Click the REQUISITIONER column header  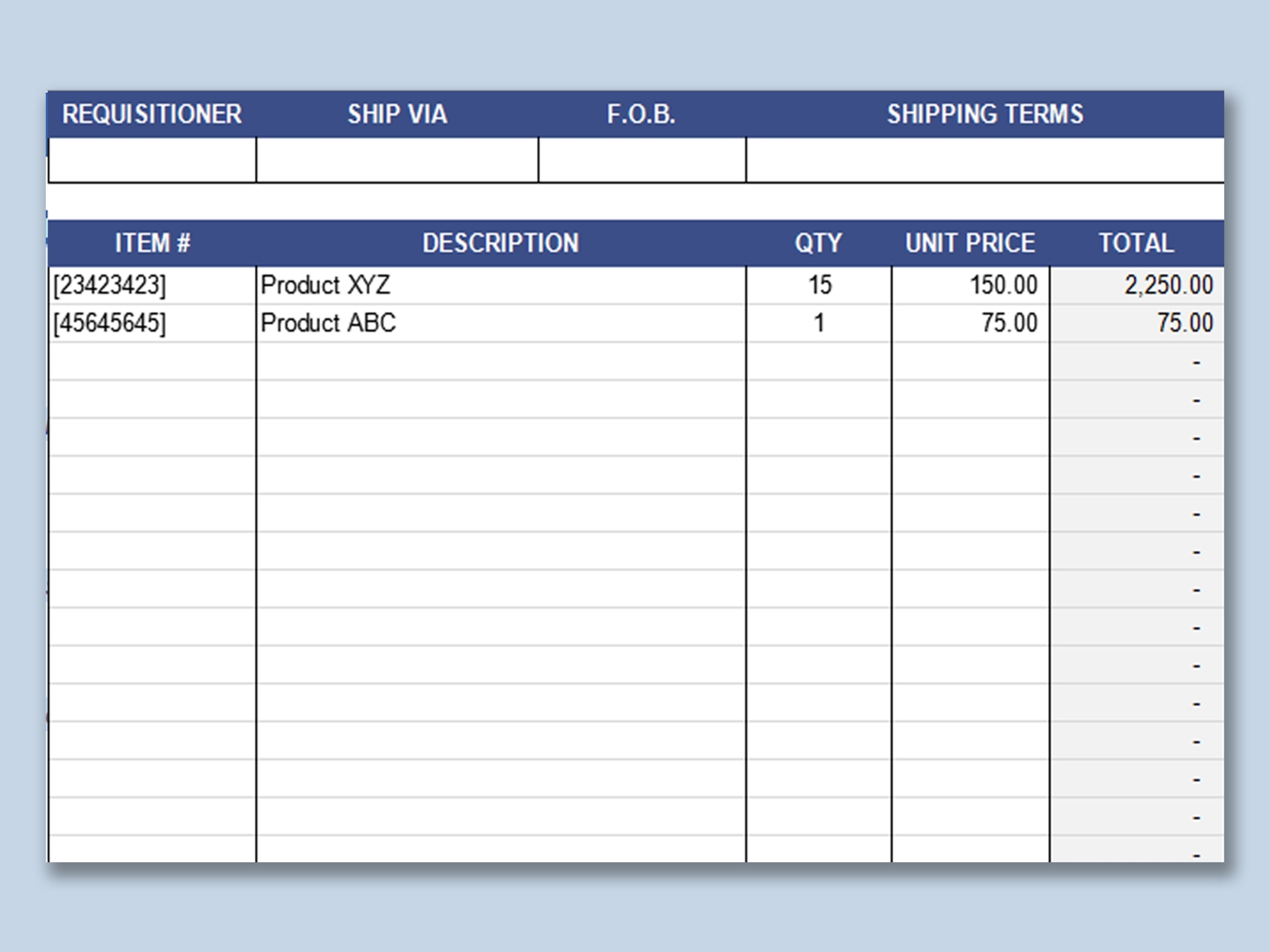[x=152, y=114]
